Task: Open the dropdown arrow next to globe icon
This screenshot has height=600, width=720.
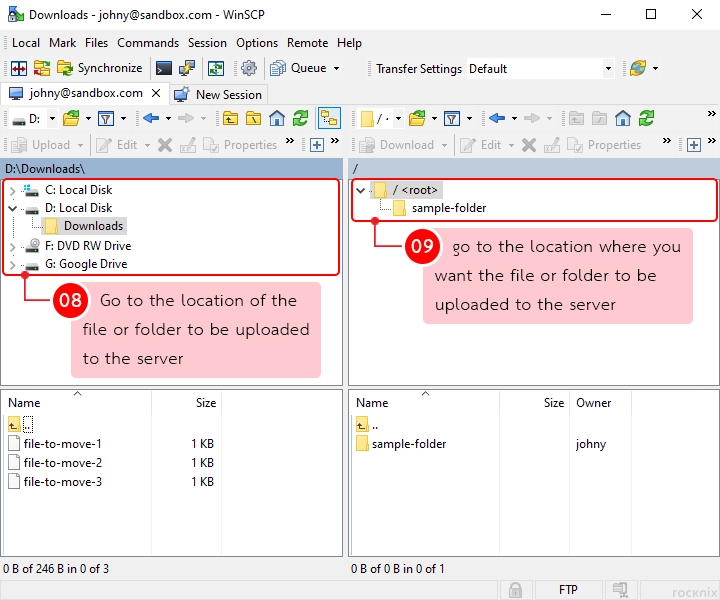Action: [655, 68]
